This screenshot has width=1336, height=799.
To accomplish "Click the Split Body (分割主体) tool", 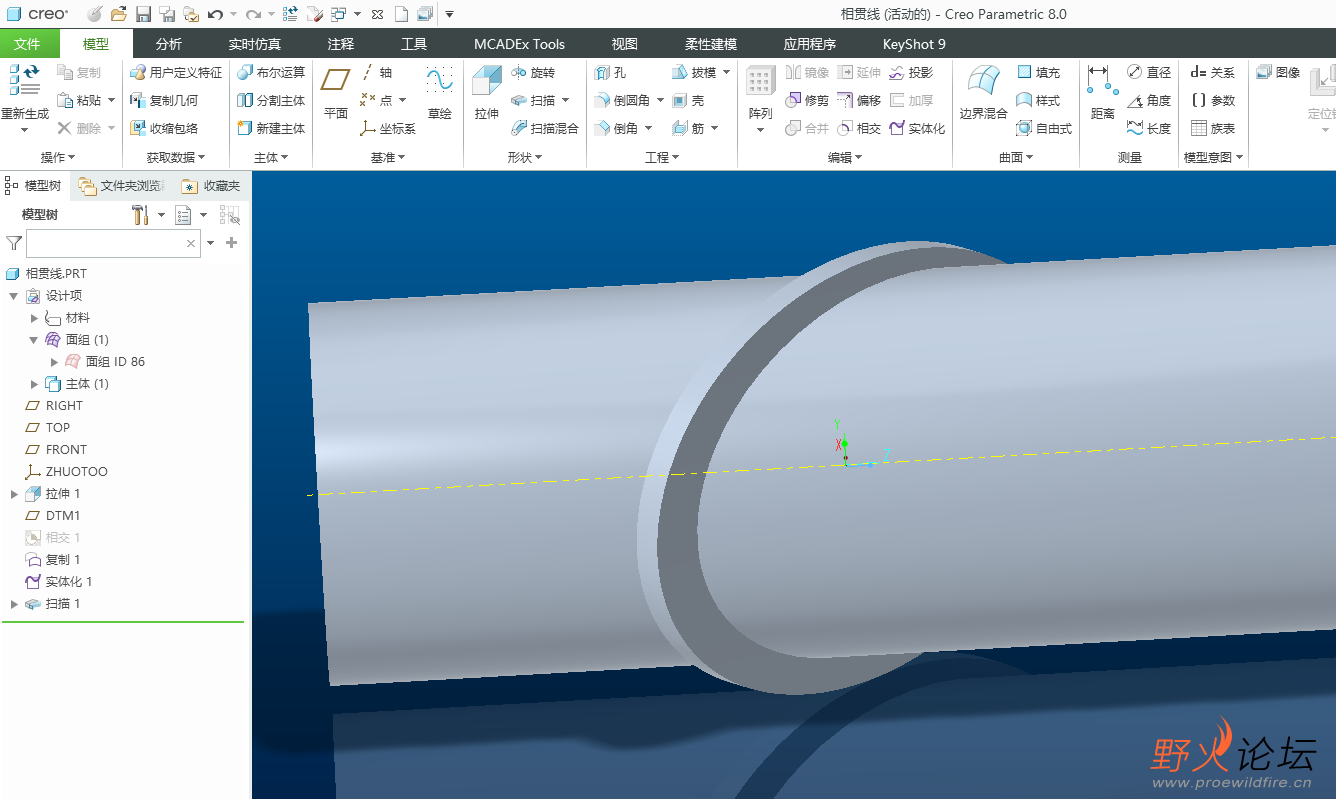I will click(x=271, y=101).
